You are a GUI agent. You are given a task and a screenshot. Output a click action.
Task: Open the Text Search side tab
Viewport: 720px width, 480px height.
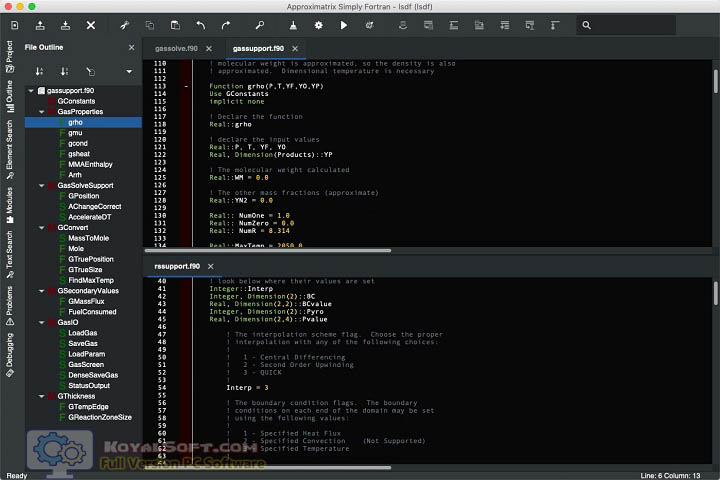point(10,254)
